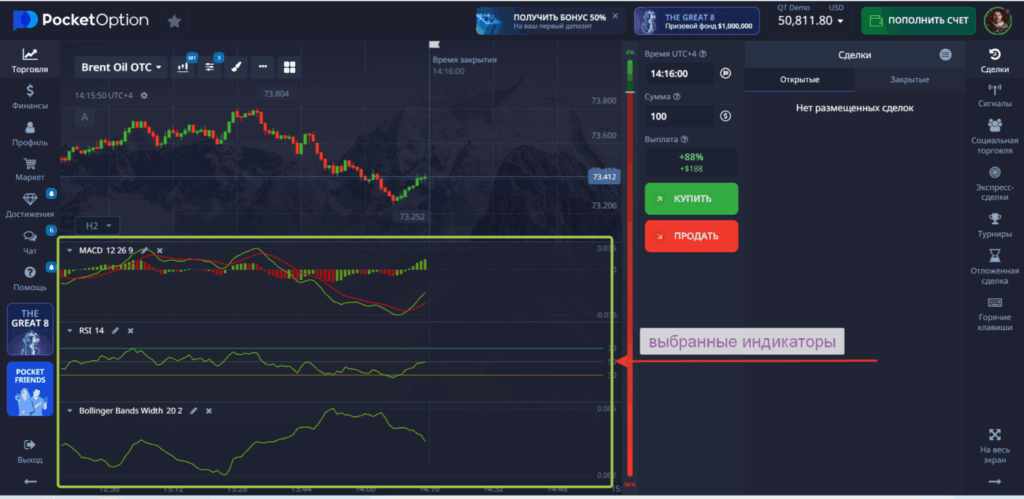The image size is (1024, 499).
Task: Edit MACD indicator with pencil icon
Action: pyautogui.click(x=144, y=250)
